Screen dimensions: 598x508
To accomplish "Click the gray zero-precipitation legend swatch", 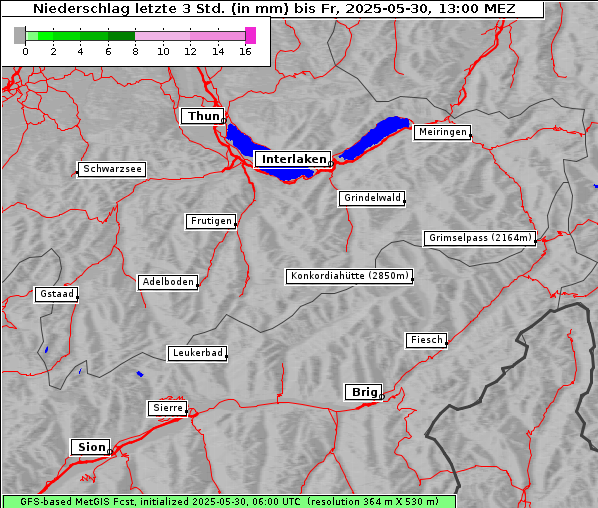I will pos(19,35).
